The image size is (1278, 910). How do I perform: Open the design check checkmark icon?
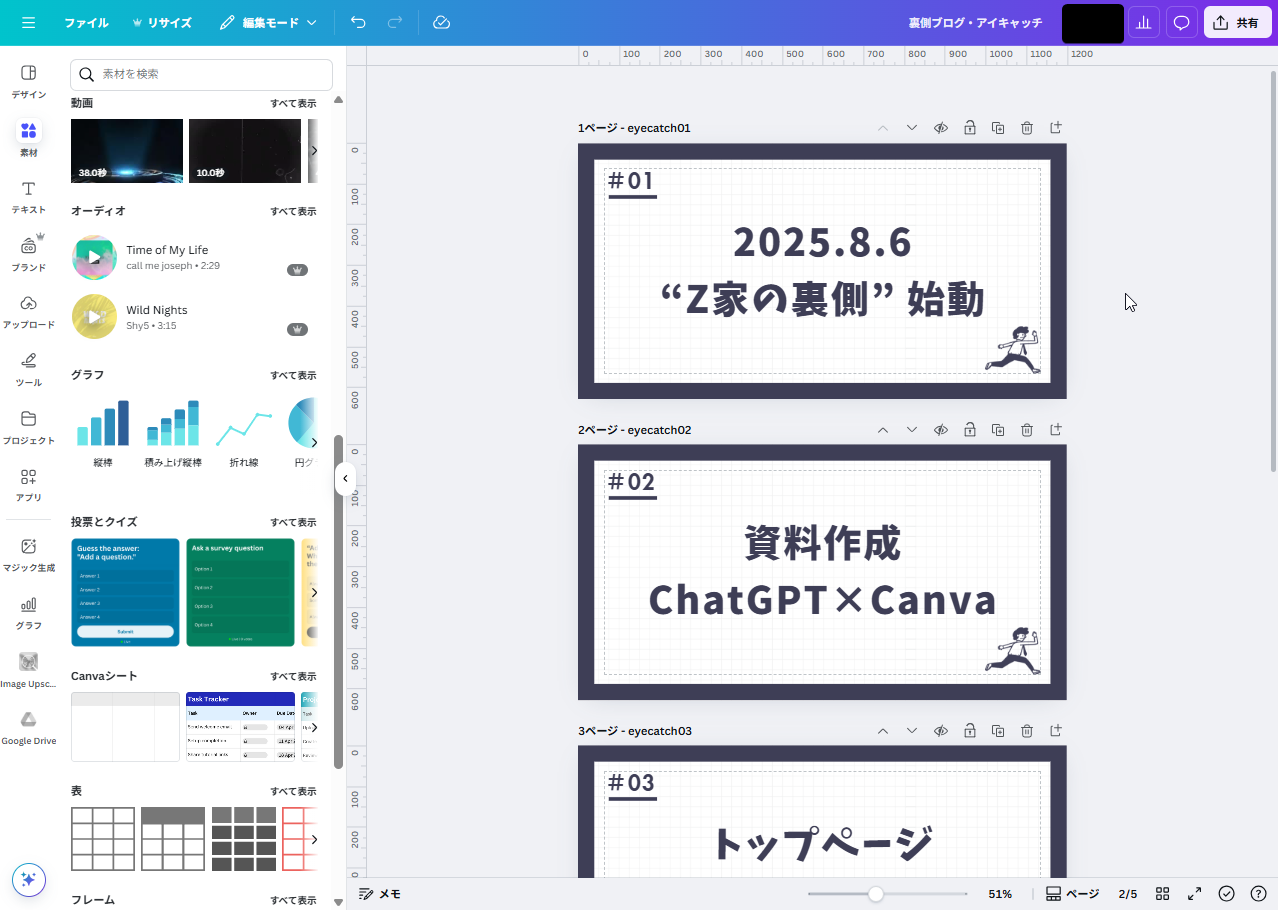[x=1227, y=894]
